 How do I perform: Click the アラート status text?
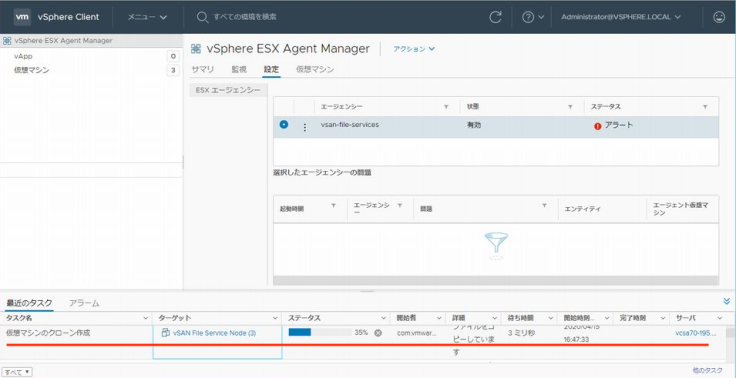[x=619, y=125]
